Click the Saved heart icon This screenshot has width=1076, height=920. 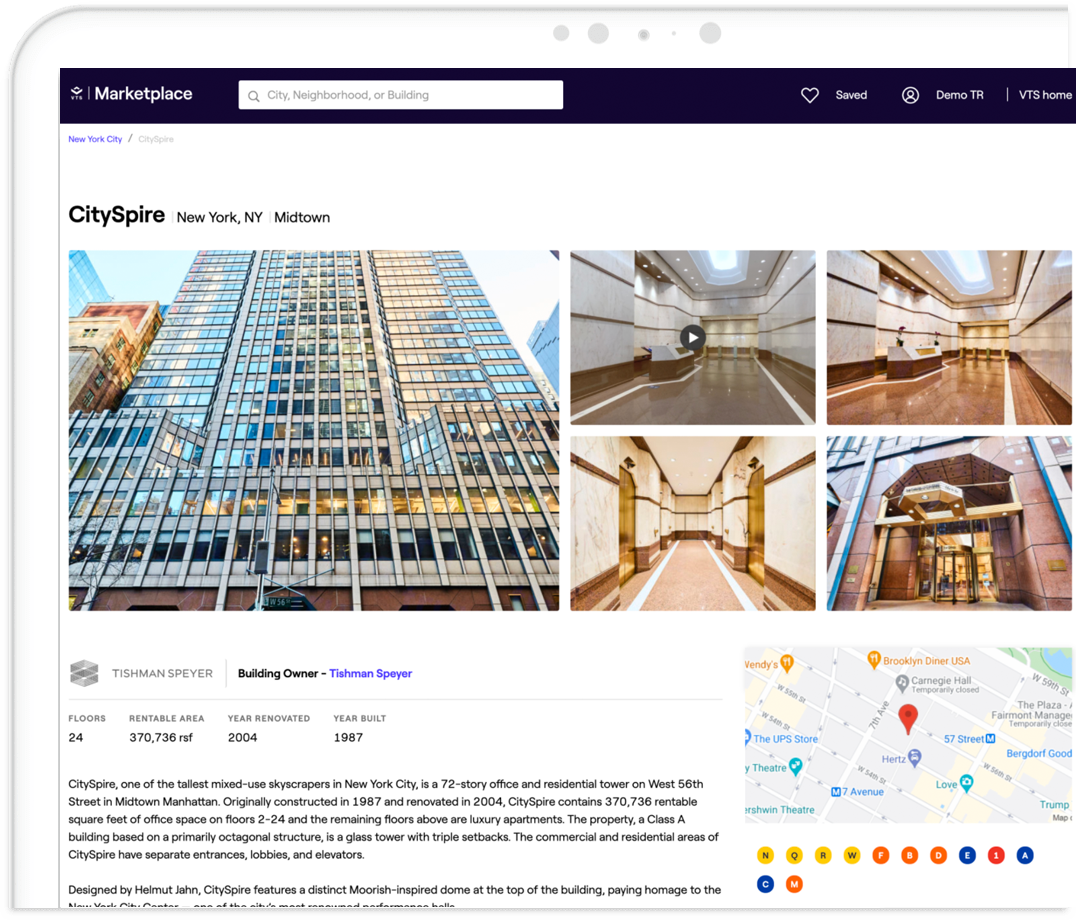click(x=810, y=95)
